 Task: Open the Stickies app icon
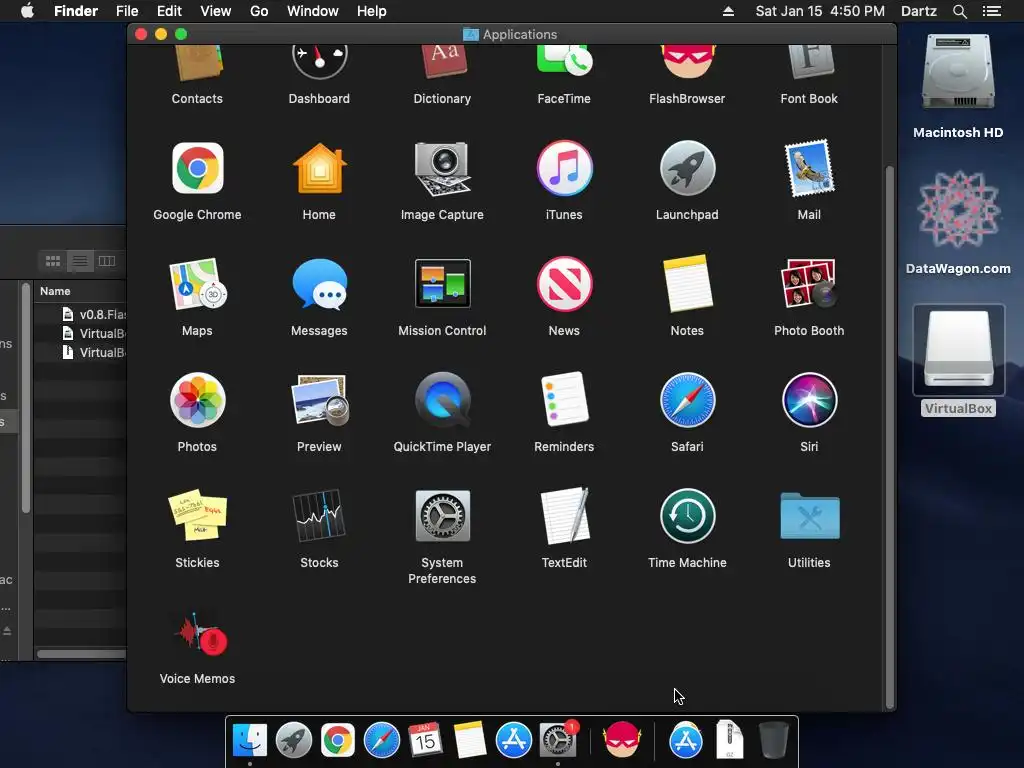pyautogui.click(x=197, y=516)
